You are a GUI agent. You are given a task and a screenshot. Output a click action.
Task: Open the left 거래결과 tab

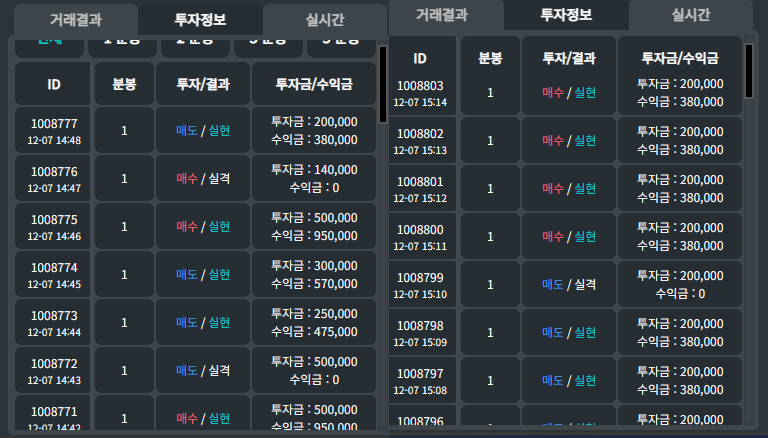coord(76,19)
